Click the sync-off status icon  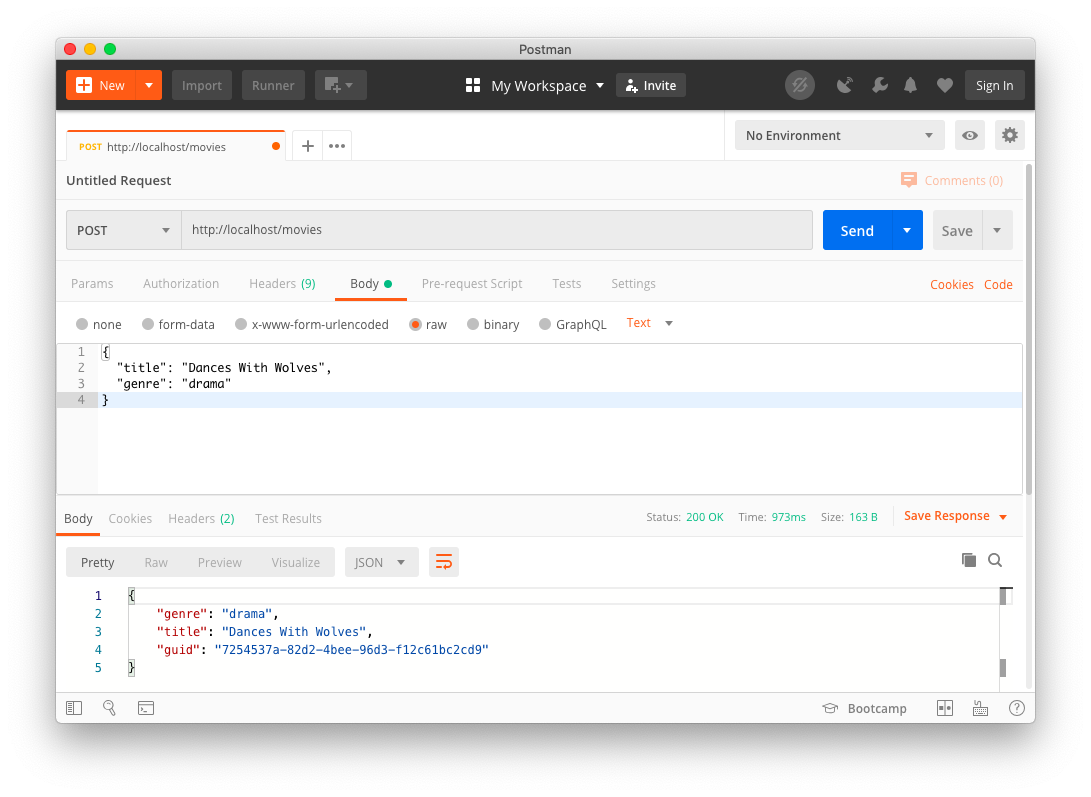coord(799,86)
